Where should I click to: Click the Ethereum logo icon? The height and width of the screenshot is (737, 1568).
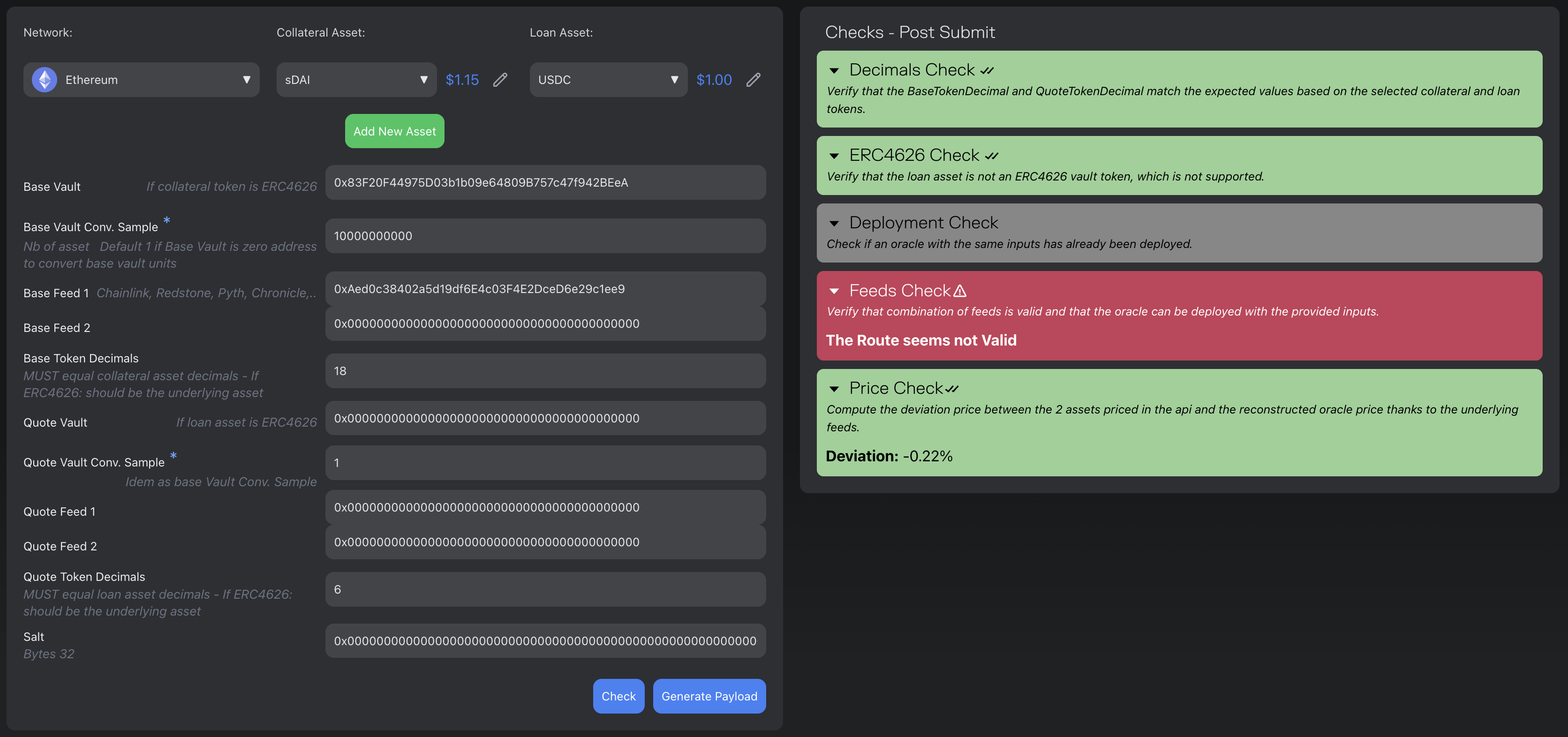(x=45, y=80)
